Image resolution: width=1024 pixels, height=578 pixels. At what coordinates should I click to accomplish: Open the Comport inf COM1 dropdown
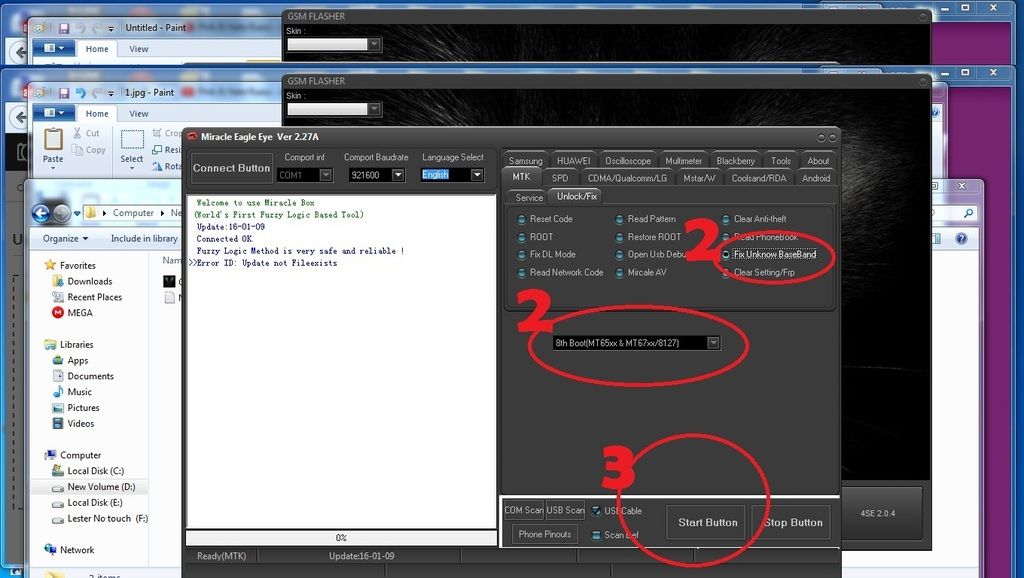(x=325, y=175)
